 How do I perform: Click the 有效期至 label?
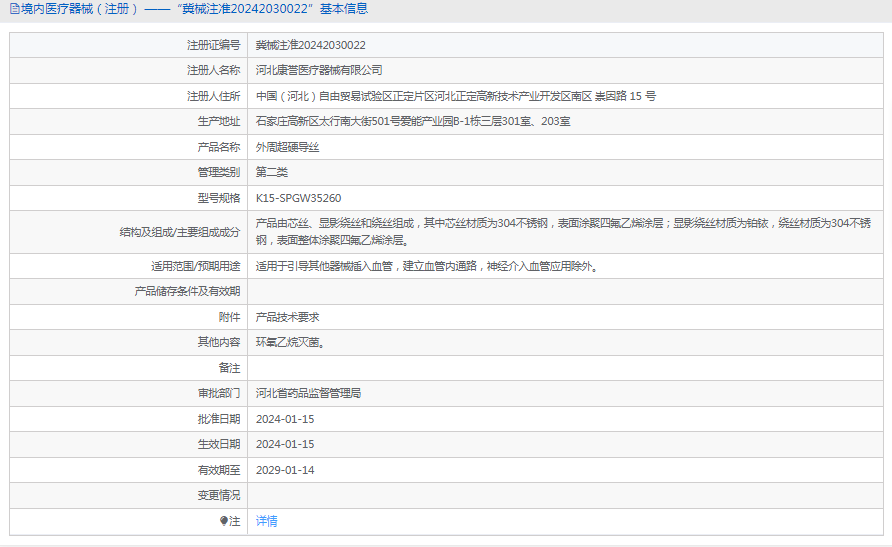(x=218, y=470)
